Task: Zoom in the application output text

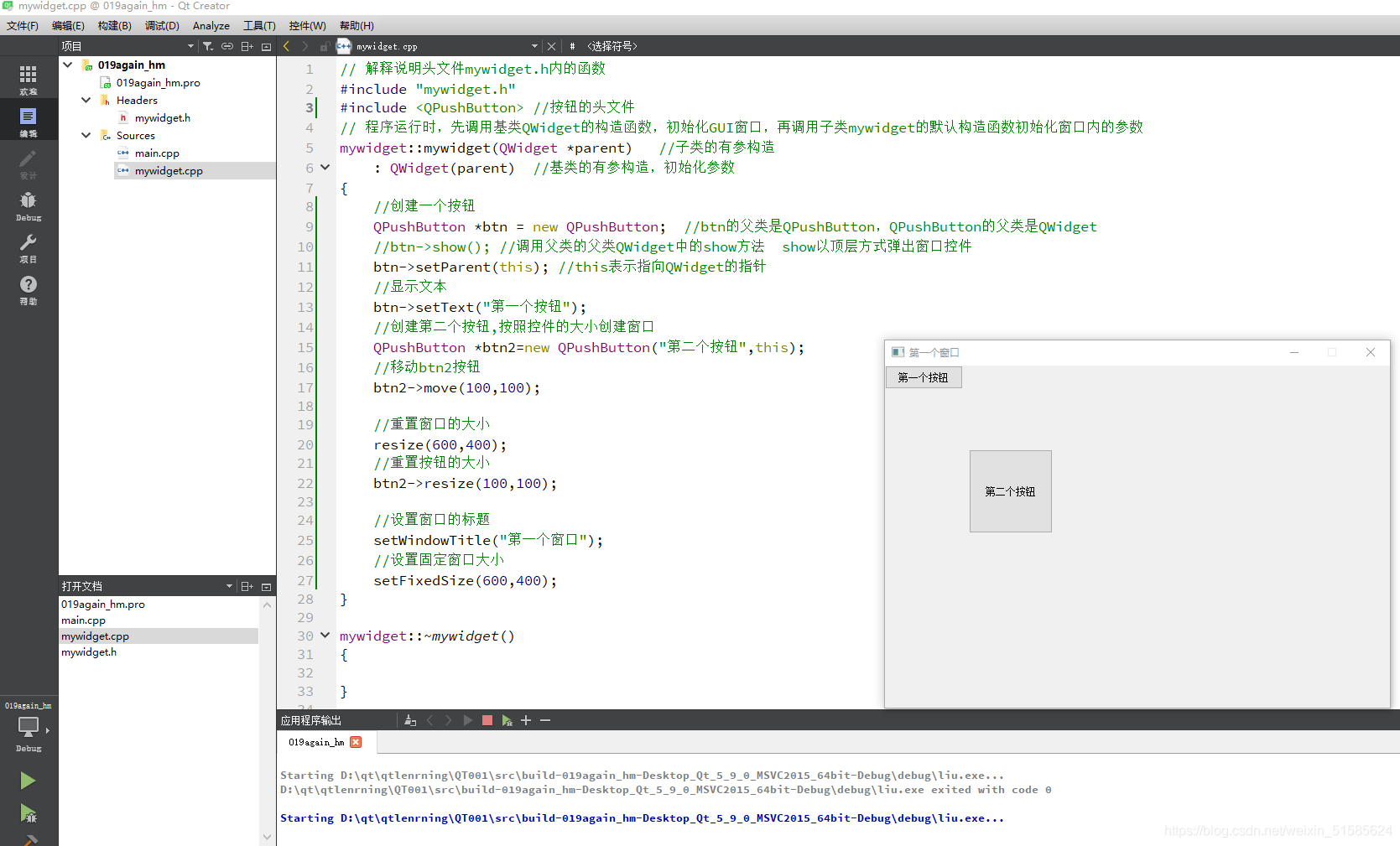Action: tap(526, 720)
